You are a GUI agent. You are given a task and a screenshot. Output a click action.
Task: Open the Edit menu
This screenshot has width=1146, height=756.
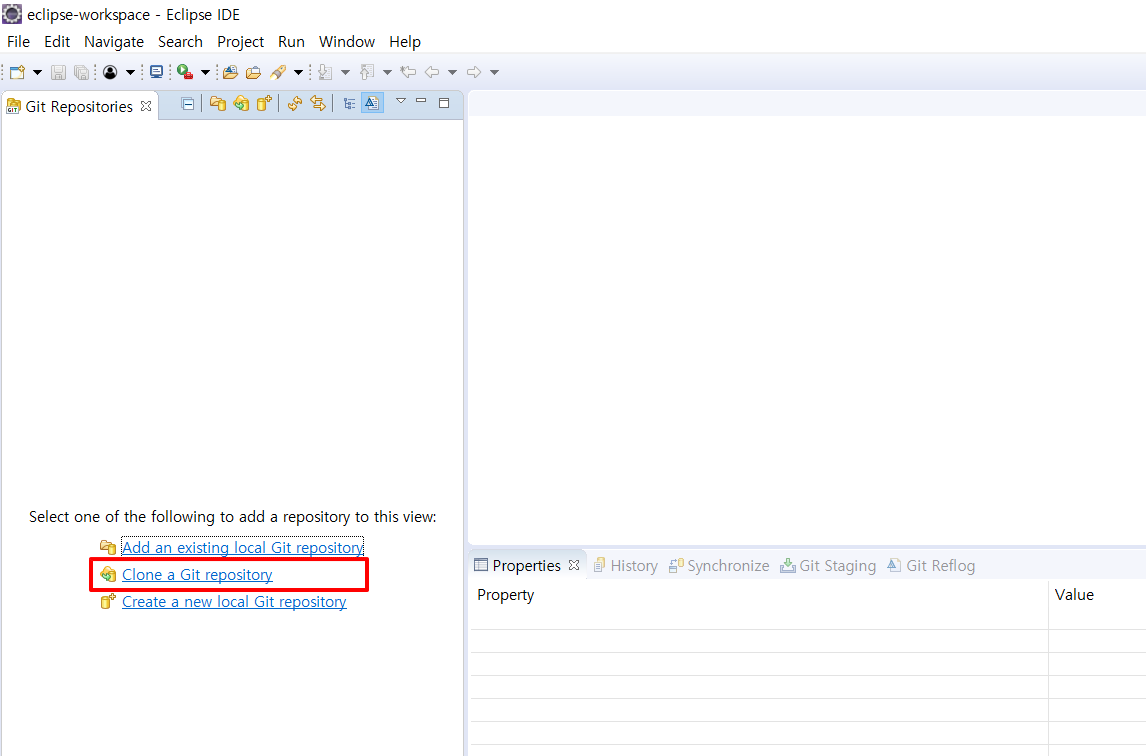pyautogui.click(x=57, y=42)
